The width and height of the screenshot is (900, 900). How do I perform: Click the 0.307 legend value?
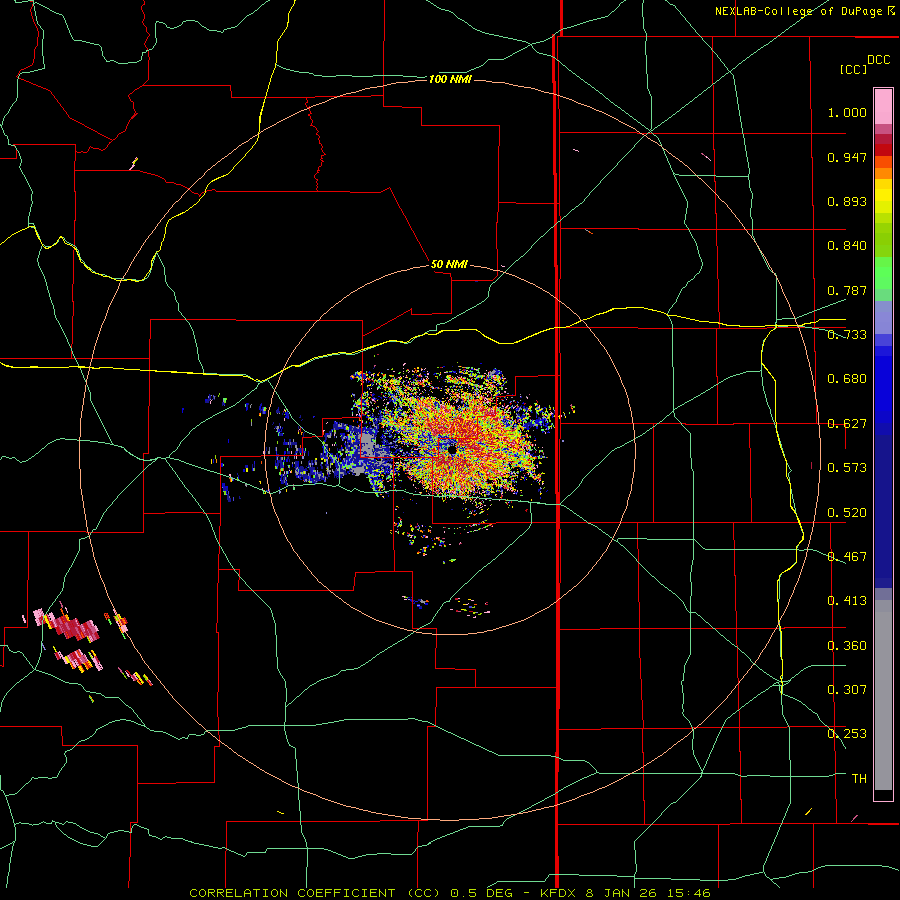[x=847, y=690]
